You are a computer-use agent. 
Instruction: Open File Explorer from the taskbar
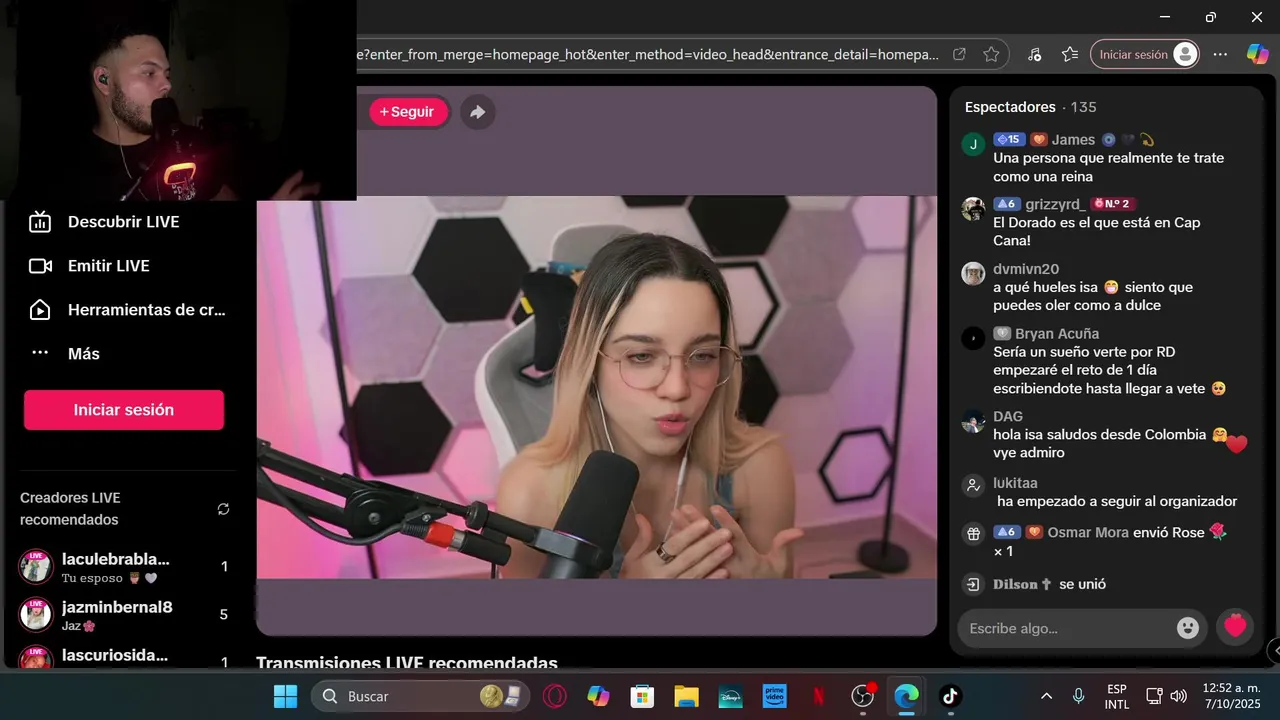pos(686,696)
